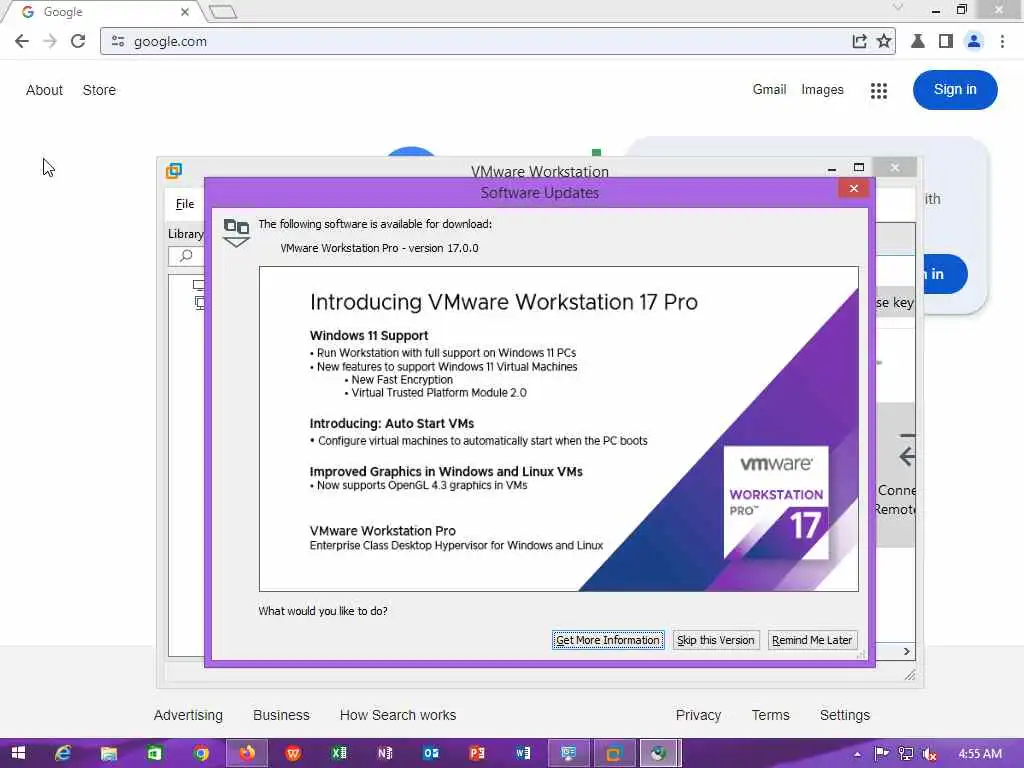Click Get More Information button
This screenshot has height=768, width=1024.
pos(608,640)
